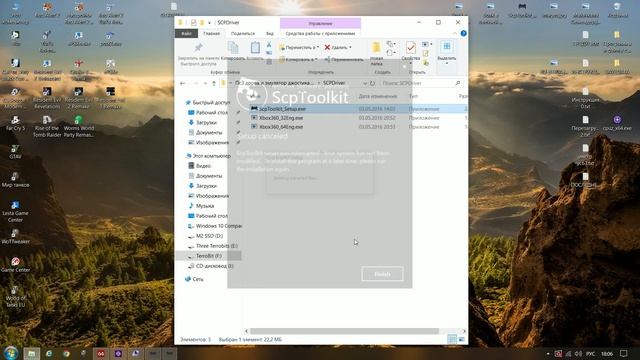This screenshot has width=640, height=360.
Task: Open WoTTweaker desktop shortcut
Action: click(x=16, y=236)
